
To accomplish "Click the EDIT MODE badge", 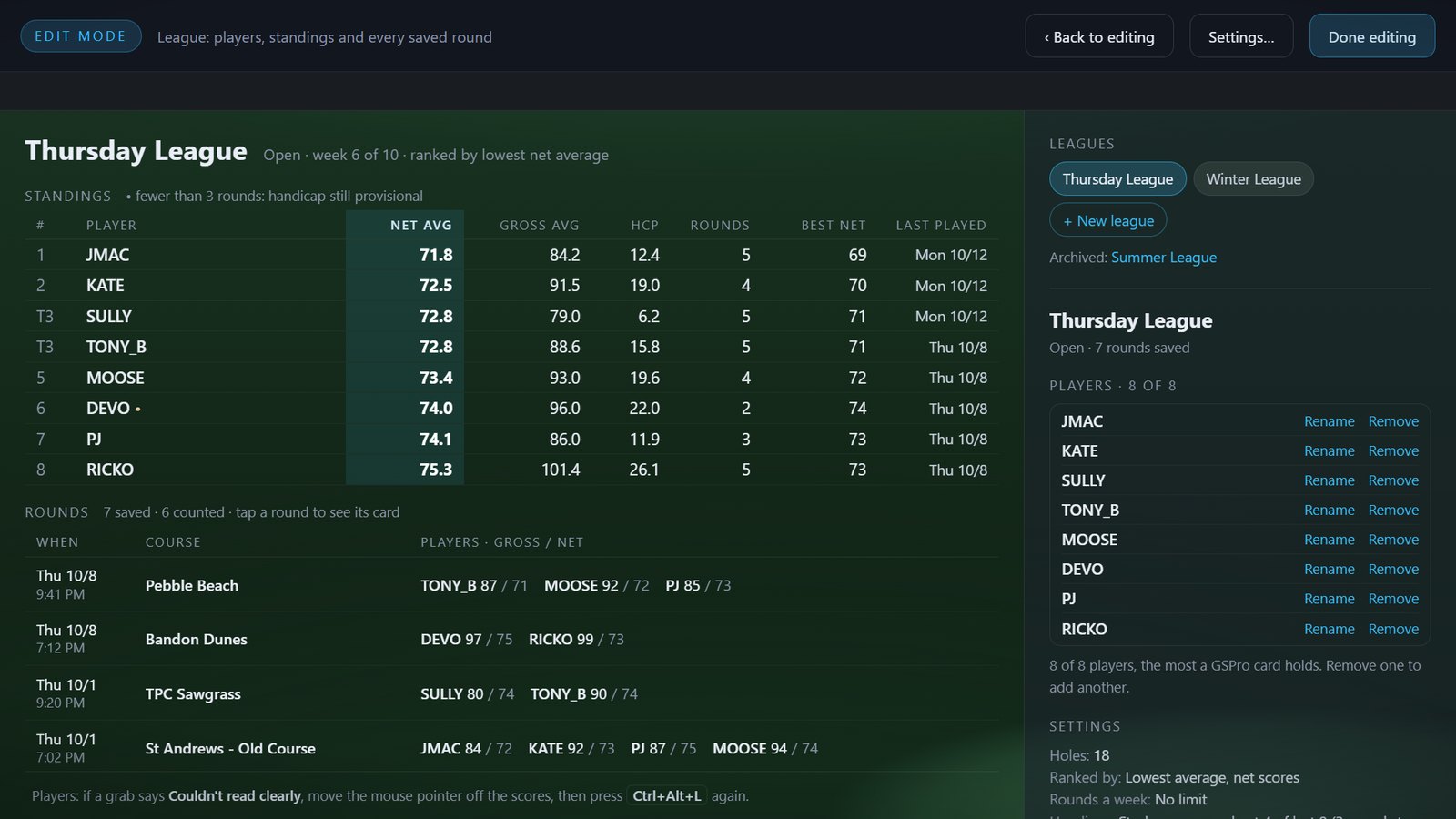I will (81, 36).
